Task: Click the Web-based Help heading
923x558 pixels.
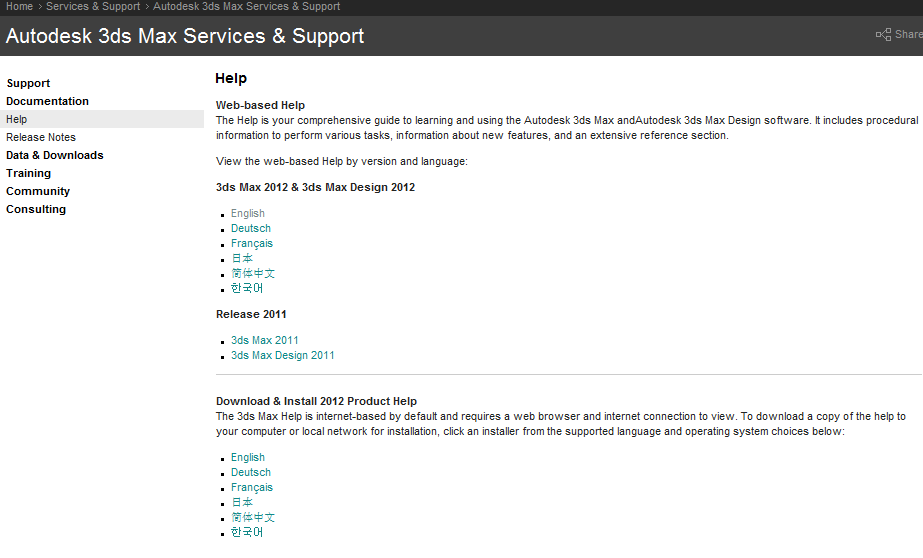Action: click(260, 105)
